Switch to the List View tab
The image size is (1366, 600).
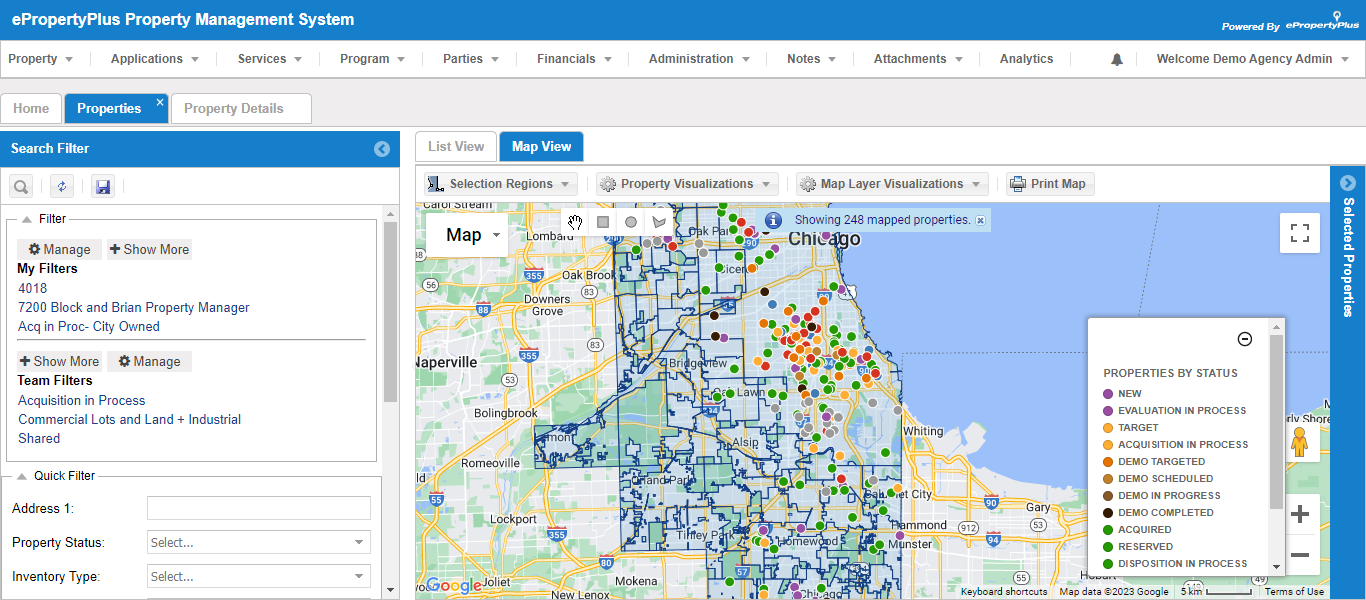[455, 145]
